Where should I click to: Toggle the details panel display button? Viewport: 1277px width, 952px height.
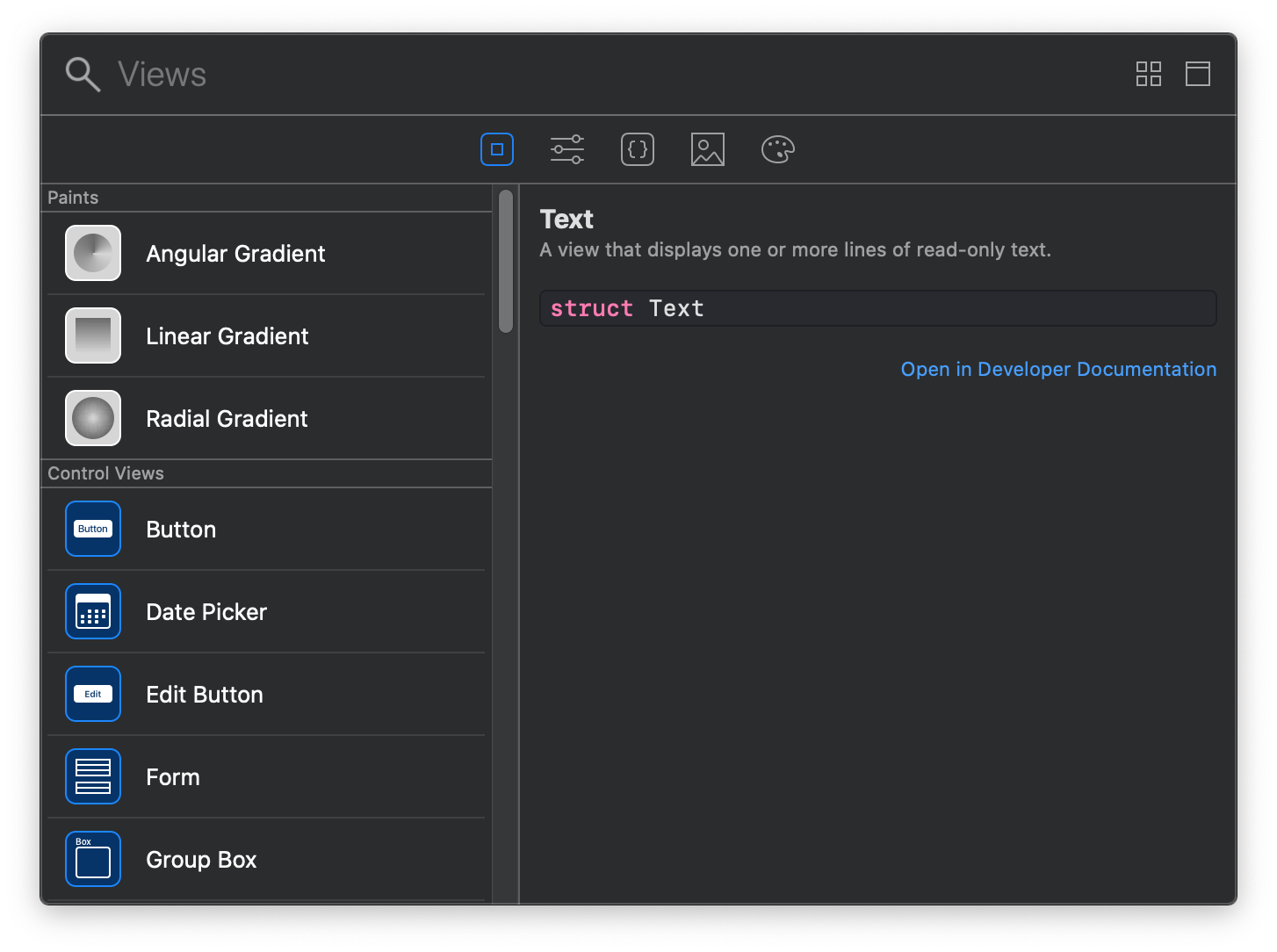tap(1197, 74)
